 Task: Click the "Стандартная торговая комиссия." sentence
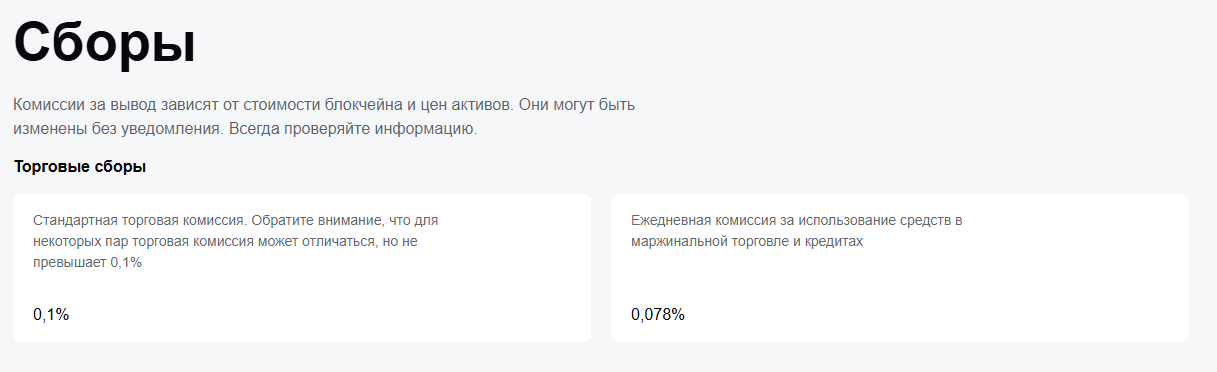tap(139, 220)
